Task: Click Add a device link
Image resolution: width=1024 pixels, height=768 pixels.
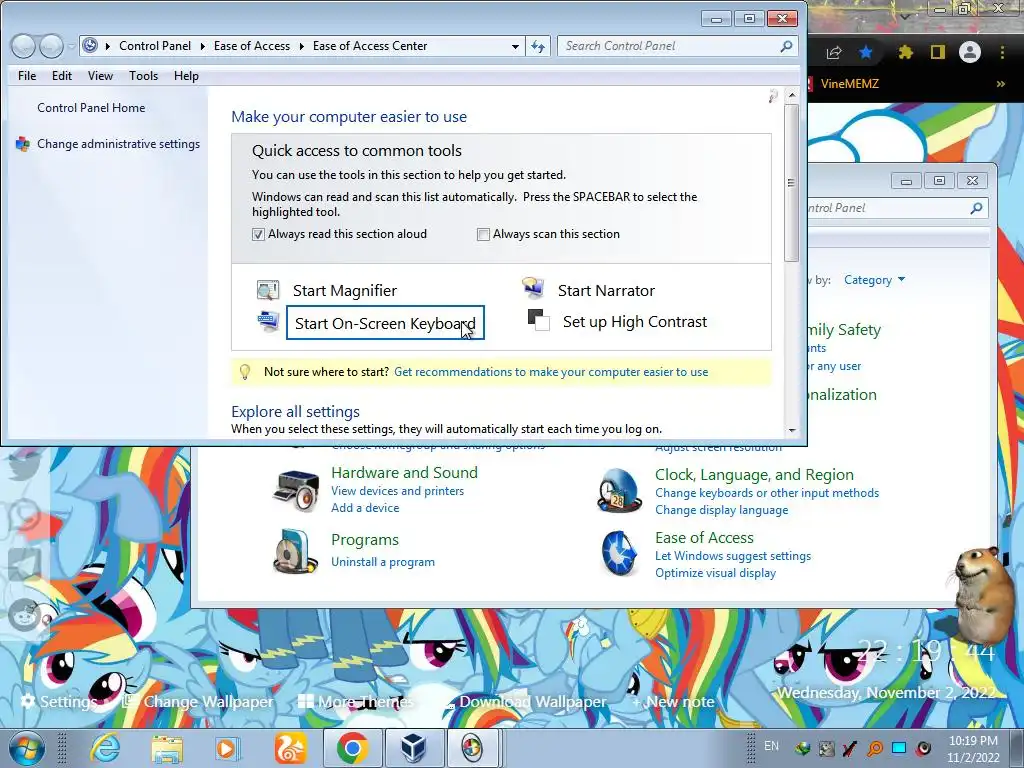Action: pyautogui.click(x=365, y=507)
